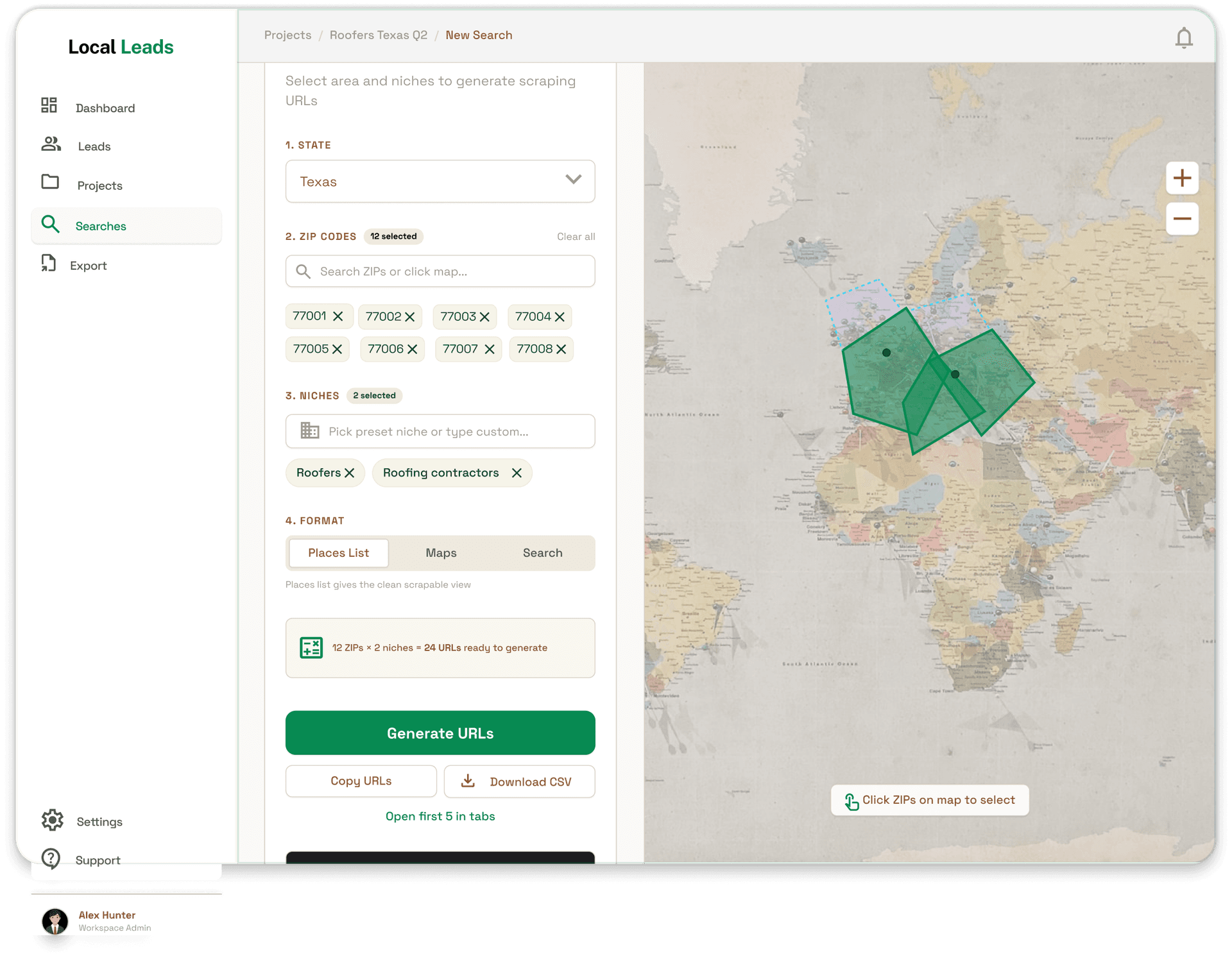The image size is (1232, 959).
Task: Click Open first 5 in tabs link
Action: 440,816
